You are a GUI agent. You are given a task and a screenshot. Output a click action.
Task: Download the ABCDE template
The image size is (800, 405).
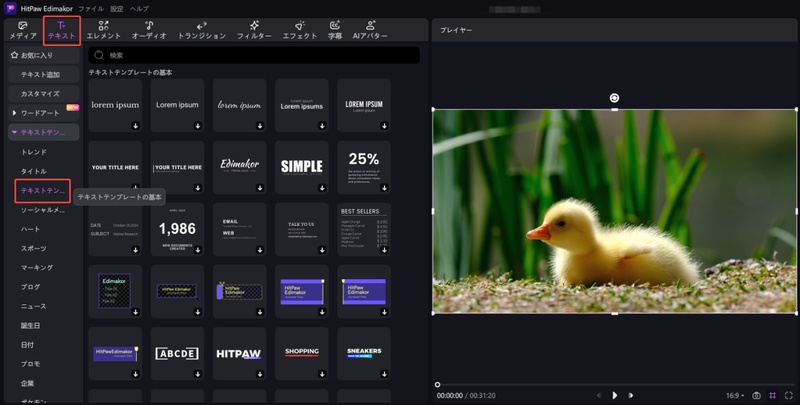coord(197,374)
